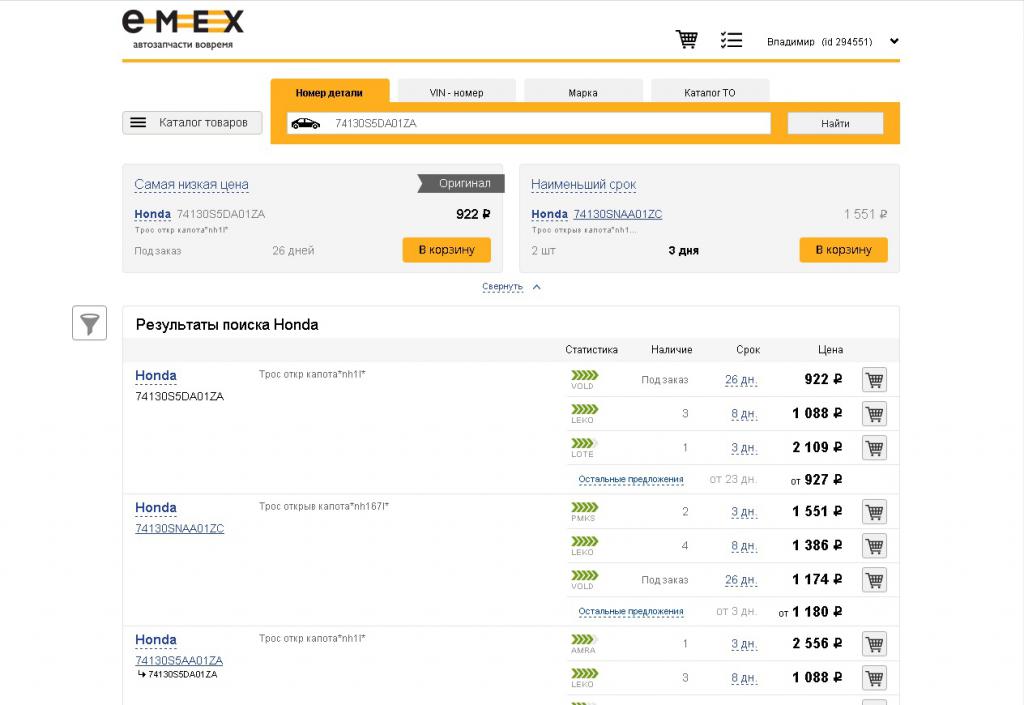Open Honda link in lowest price card

153,214
